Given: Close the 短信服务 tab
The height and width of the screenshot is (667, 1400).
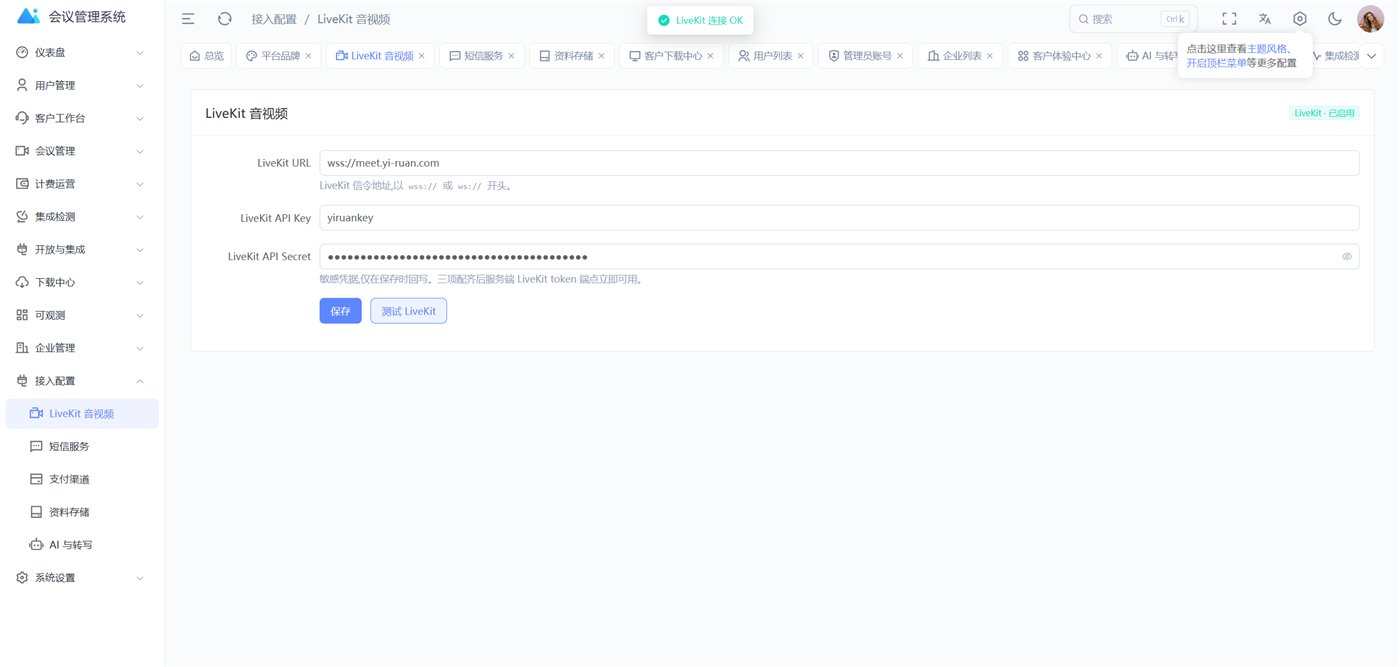Looking at the screenshot, I should [512, 56].
